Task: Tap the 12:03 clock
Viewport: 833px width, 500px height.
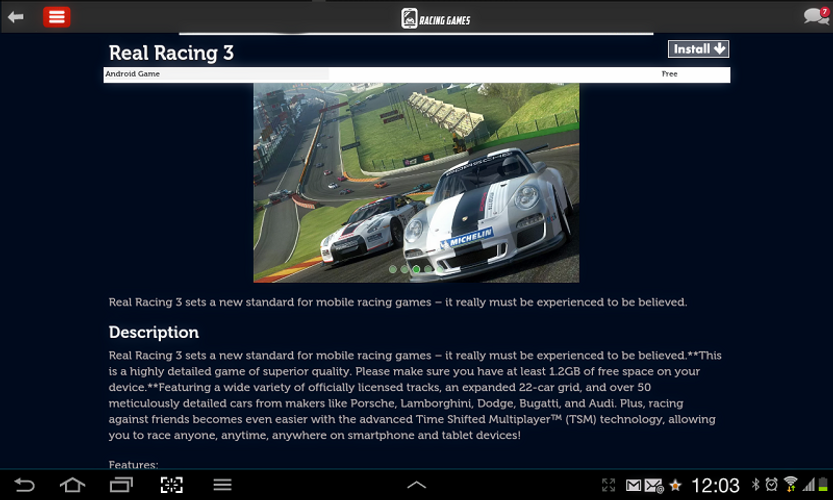Action: [x=715, y=485]
